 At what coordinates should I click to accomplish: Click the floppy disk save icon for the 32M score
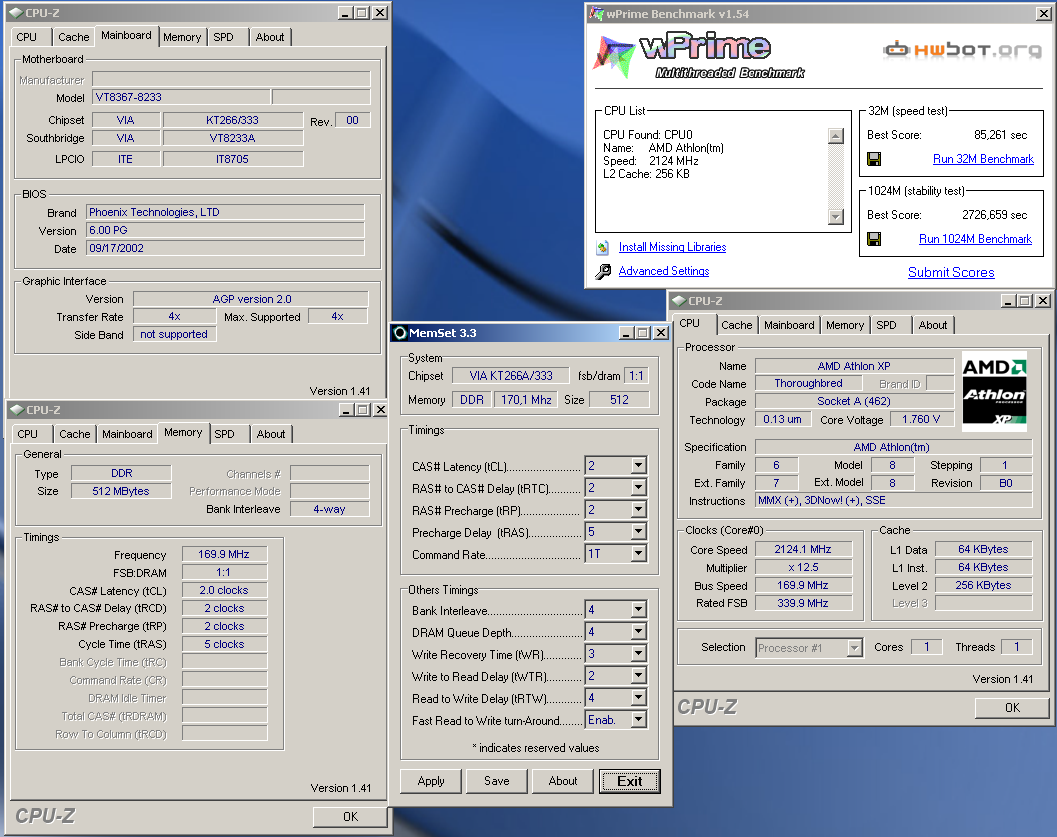click(874, 159)
